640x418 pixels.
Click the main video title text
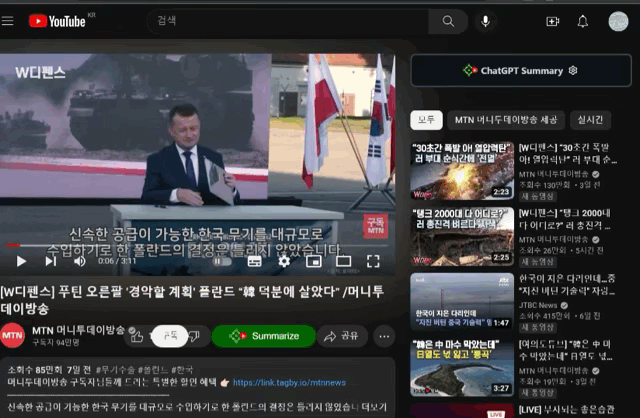pyautogui.click(x=192, y=300)
